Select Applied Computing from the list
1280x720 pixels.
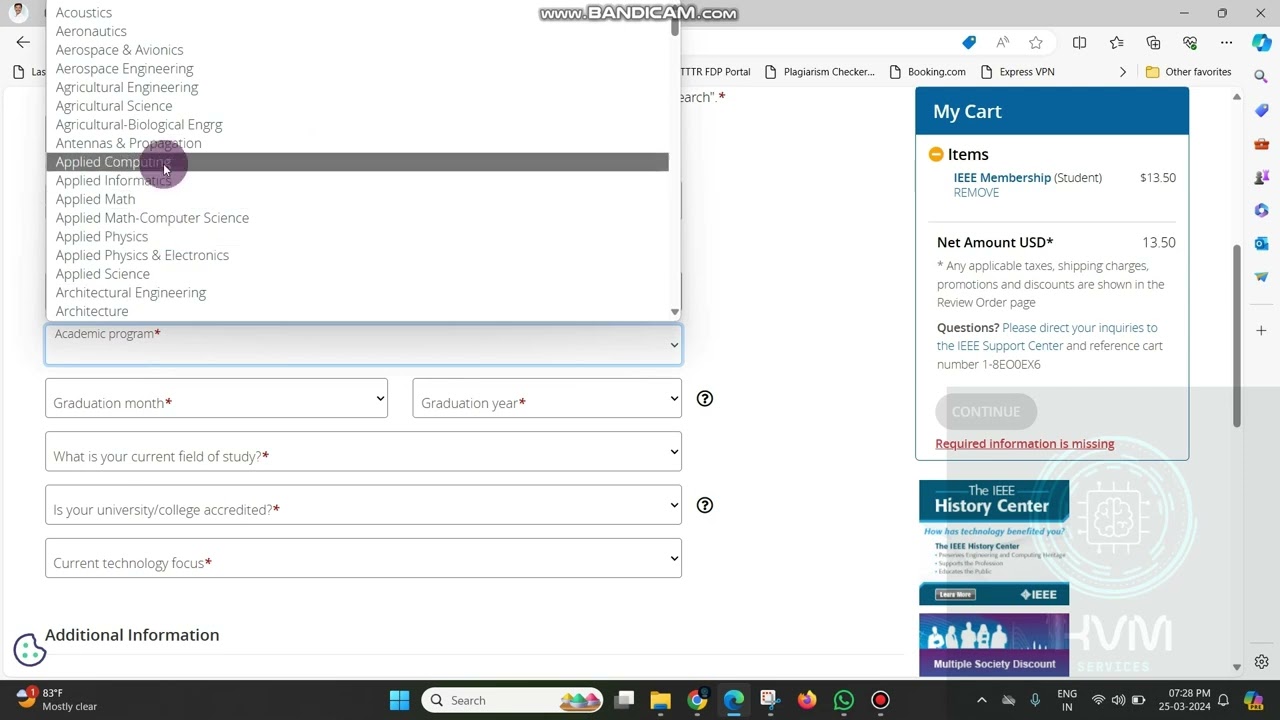point(357,162)
